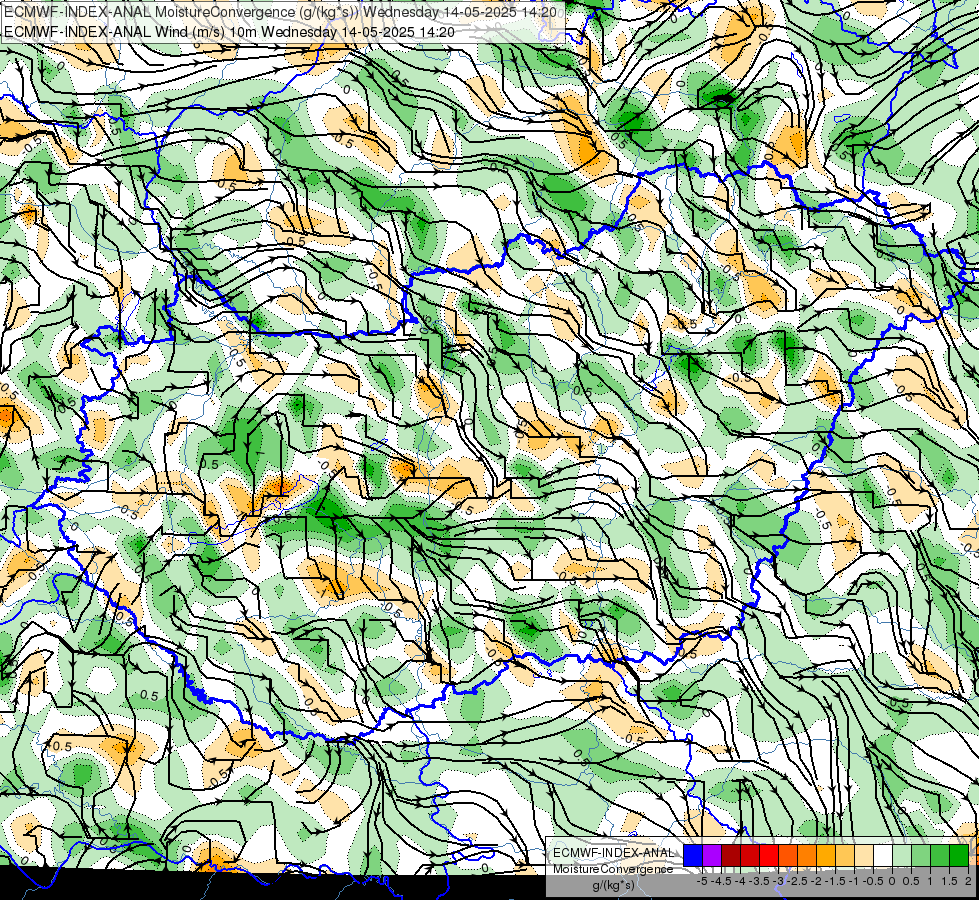
Task: Click the g/(kg*s) unit label in legend
Action: pyautogui.click(x=614, y=886)
